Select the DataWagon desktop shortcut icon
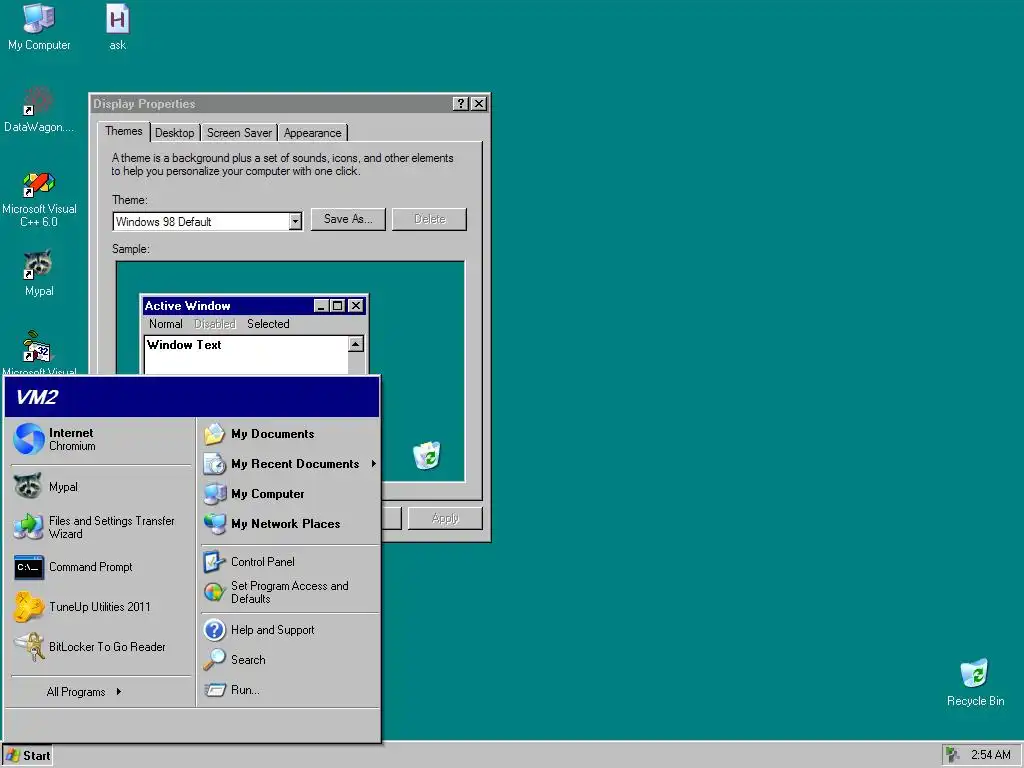Screen dimensions: 1024x768 (39, 110)
